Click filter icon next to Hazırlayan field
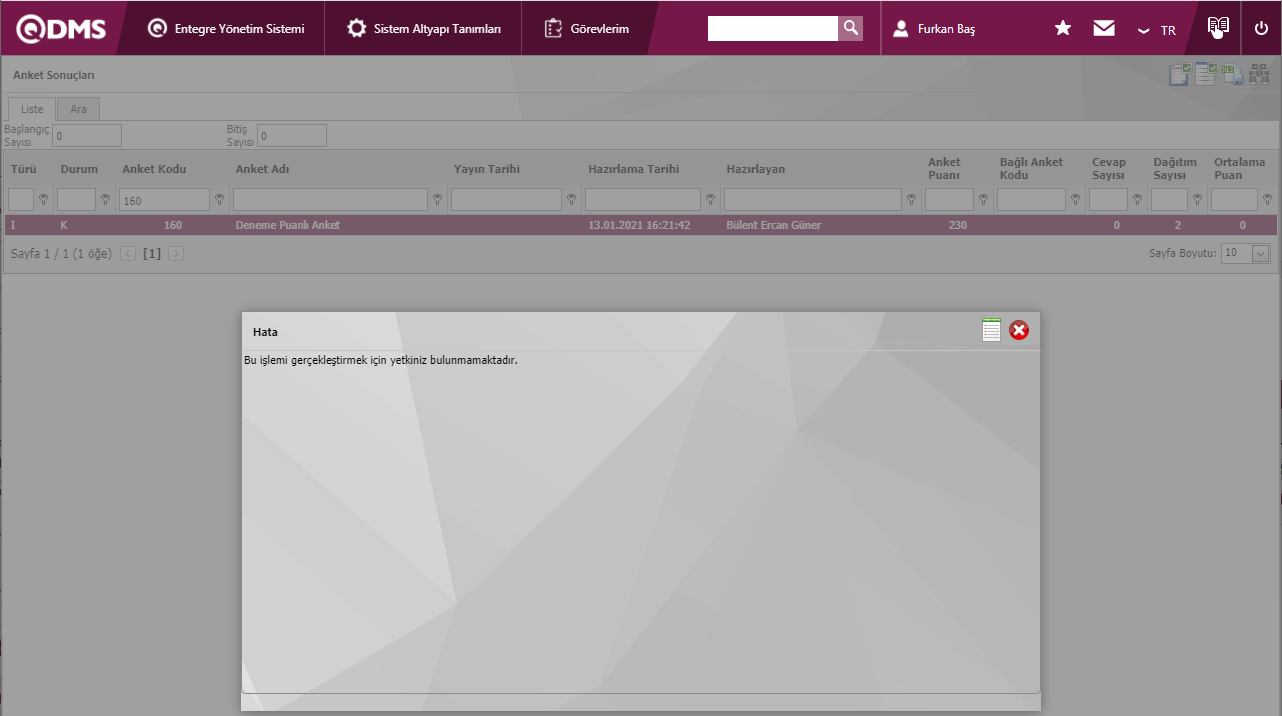The width and height of the screenshot is (1282, 716). click(x=911, y=200)
